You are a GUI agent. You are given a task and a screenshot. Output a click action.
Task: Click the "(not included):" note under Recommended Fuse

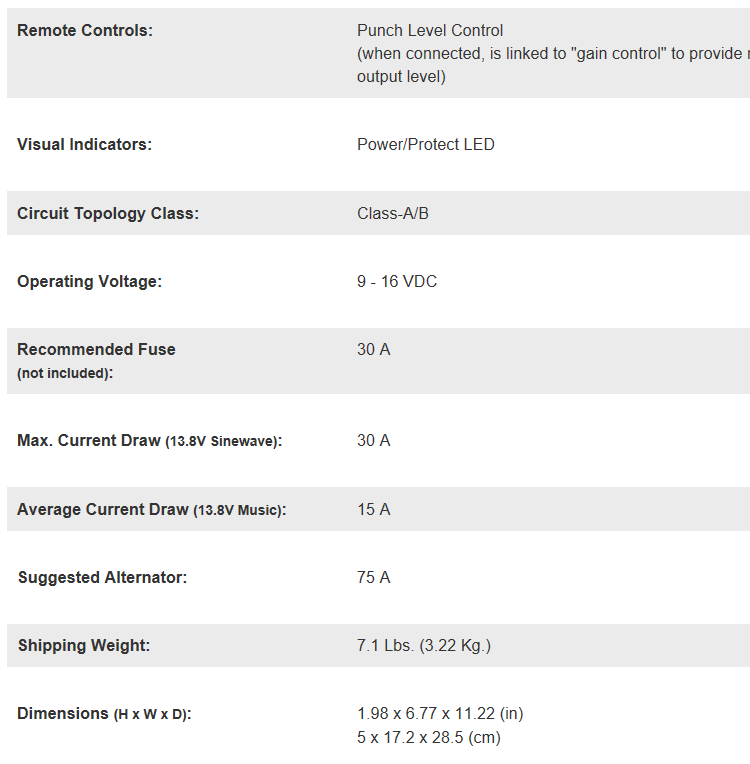pyautogui.click(x=65, y=373)
